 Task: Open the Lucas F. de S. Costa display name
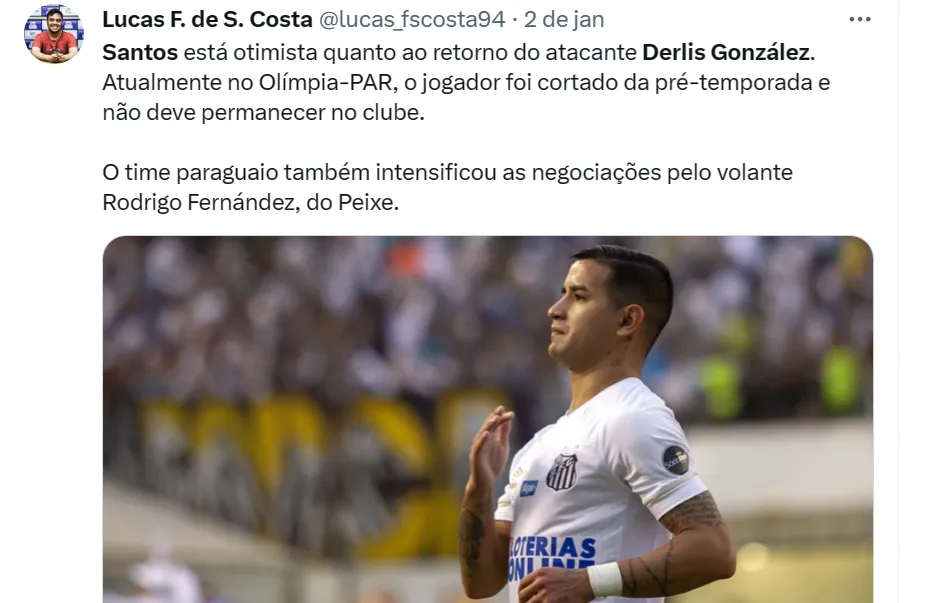coord(208,20)
